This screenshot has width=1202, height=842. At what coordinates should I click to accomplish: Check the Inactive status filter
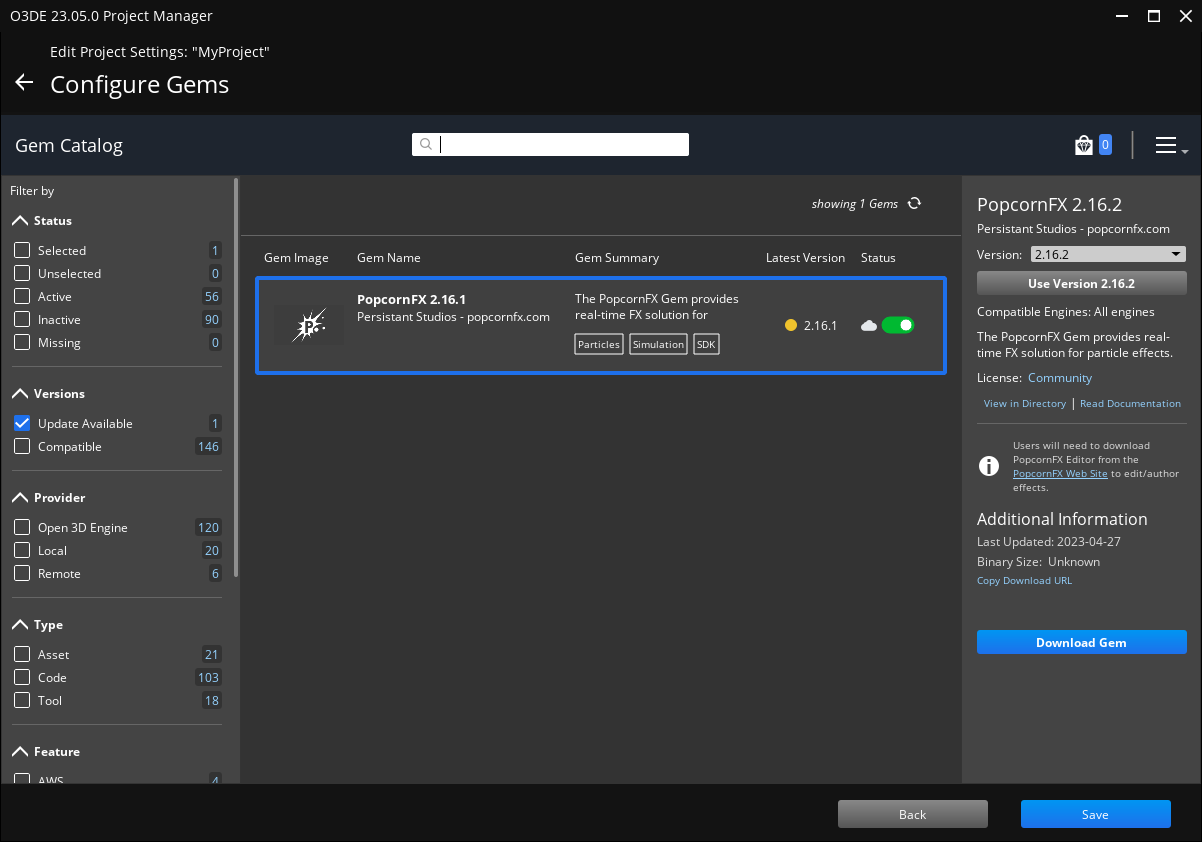(22, 320)
